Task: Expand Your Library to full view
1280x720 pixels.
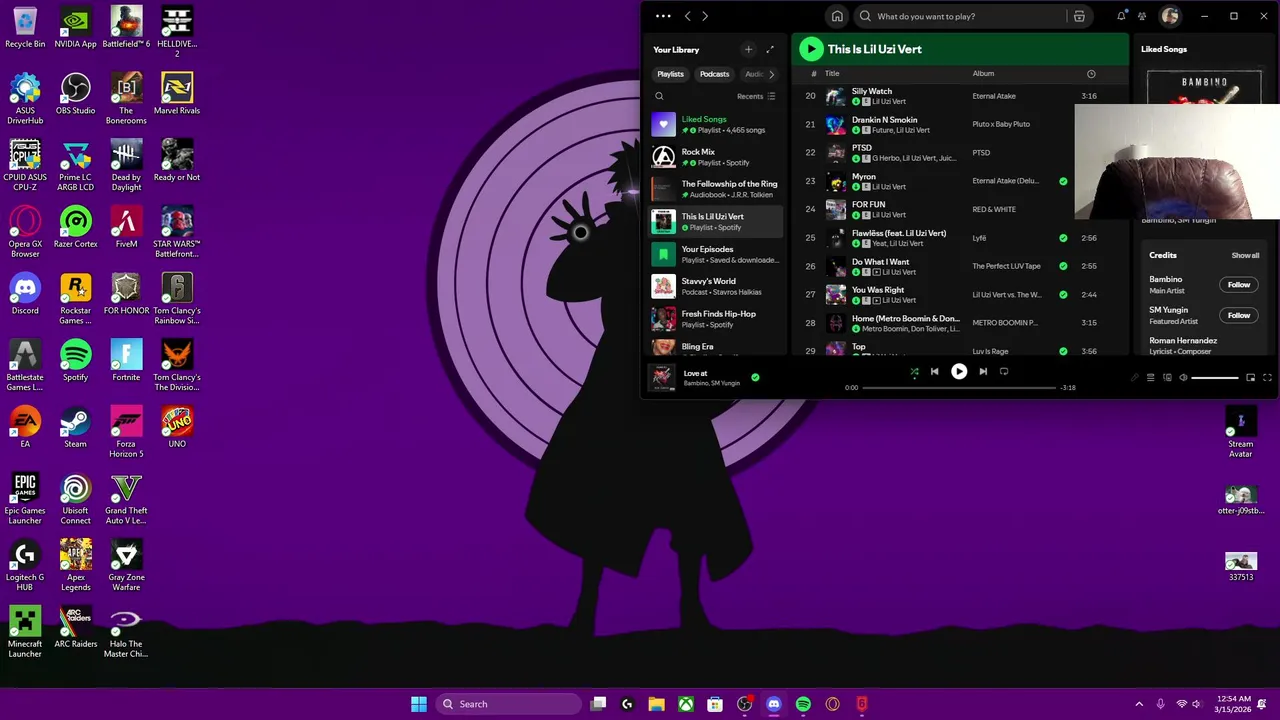Action: coord(770,49)
